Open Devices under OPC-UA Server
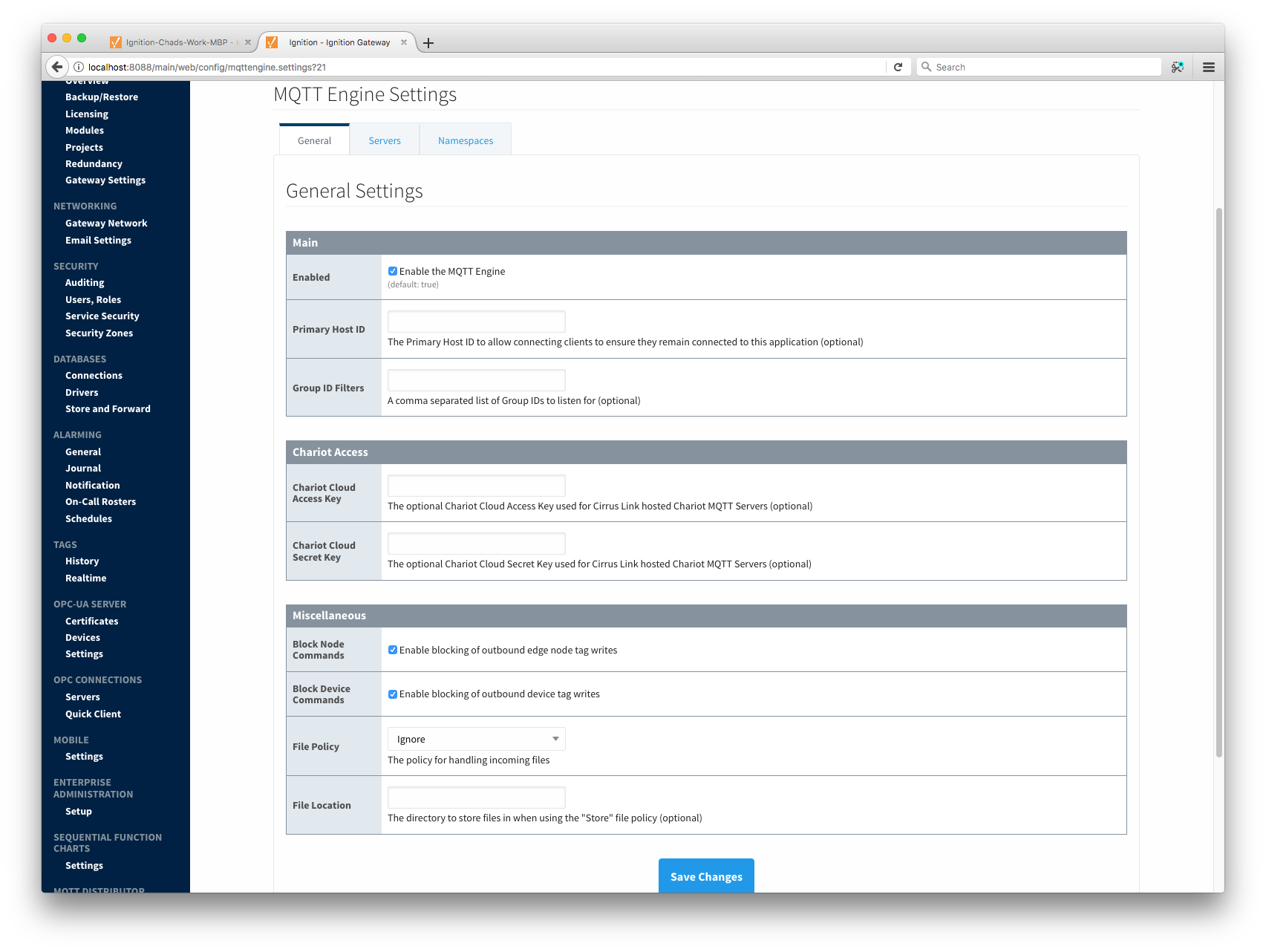1266x952 pixels. 82,638
